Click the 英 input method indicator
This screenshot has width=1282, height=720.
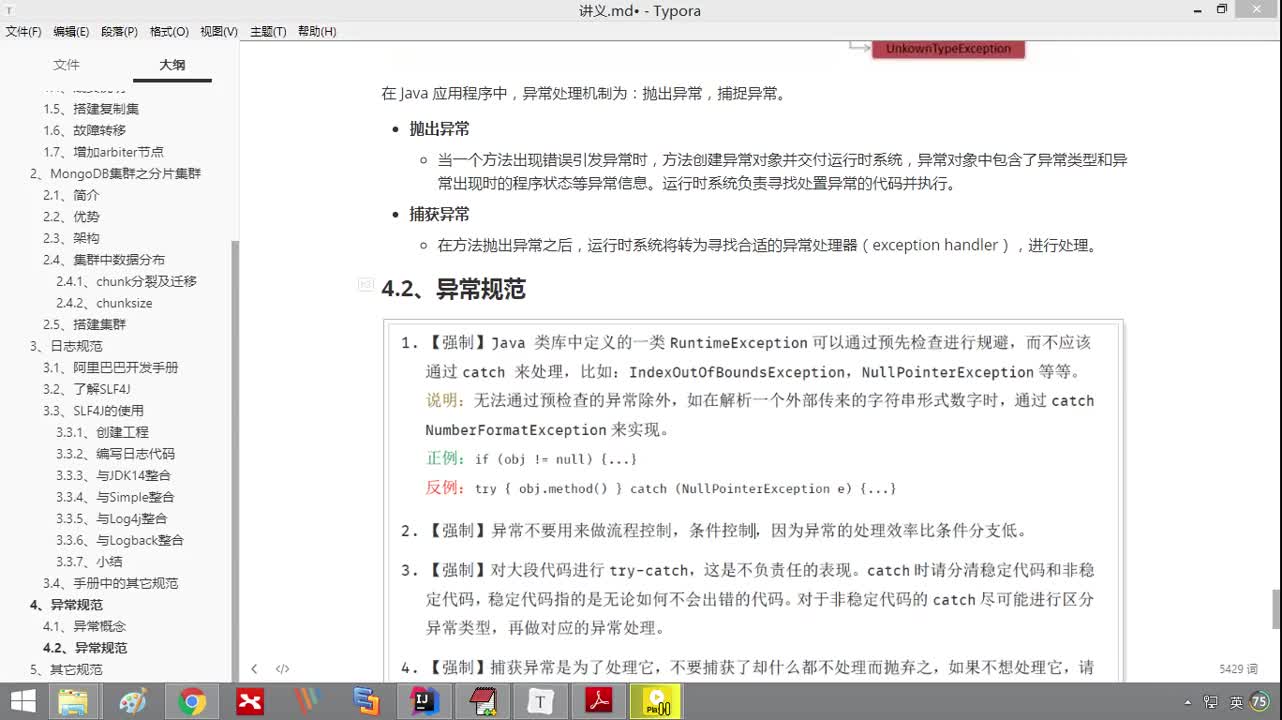pyautogui.click(x=1237, y=703)
